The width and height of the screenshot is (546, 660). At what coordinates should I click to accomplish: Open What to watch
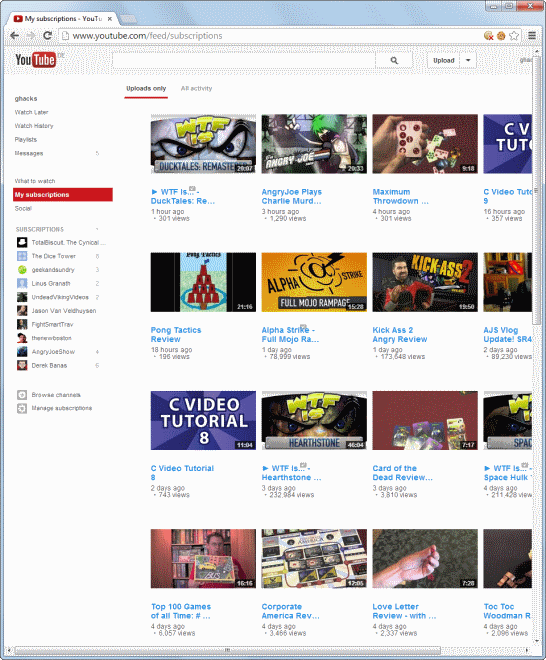(x=35, y=181)
